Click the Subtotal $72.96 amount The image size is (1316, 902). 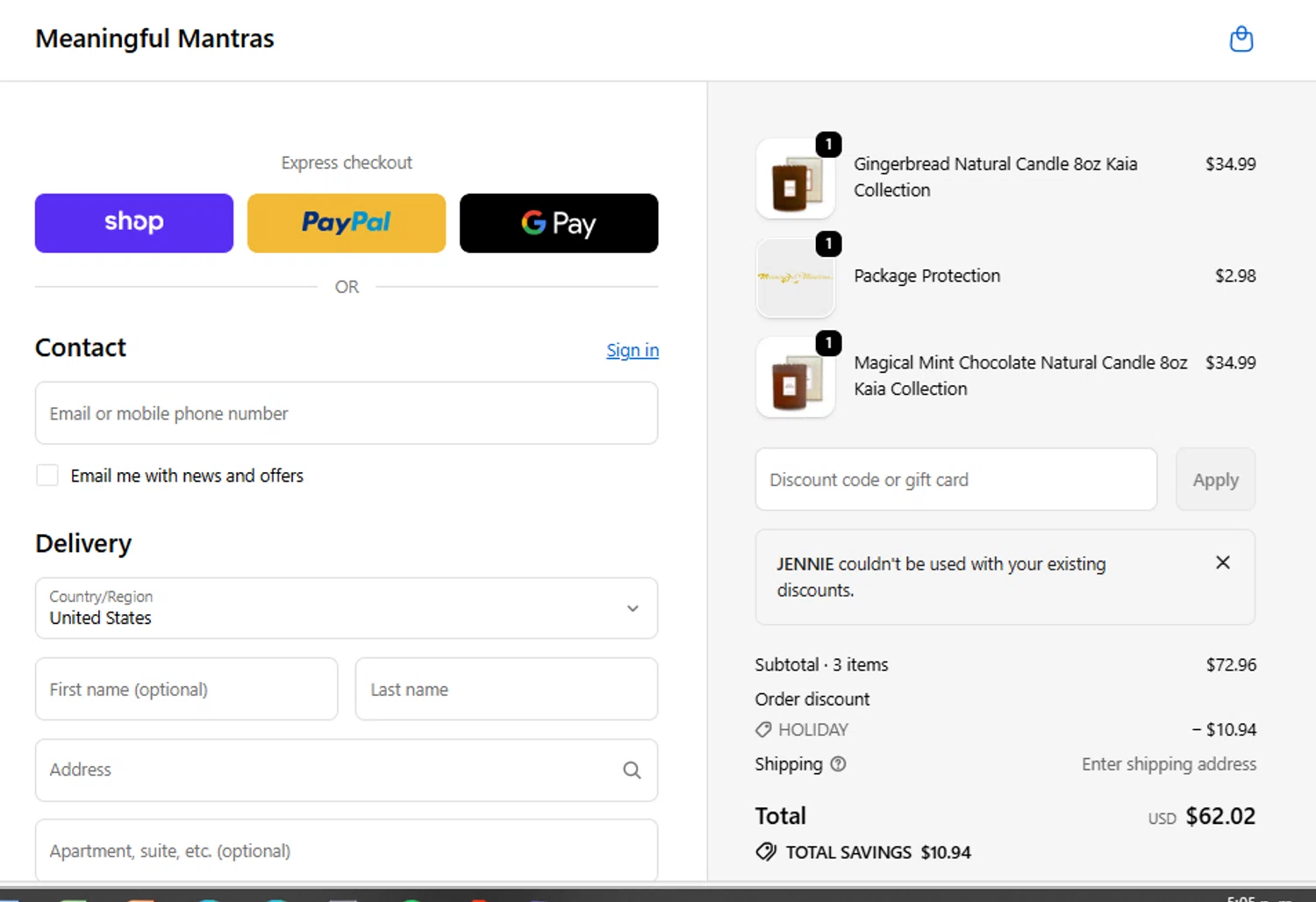point(1231,664)
